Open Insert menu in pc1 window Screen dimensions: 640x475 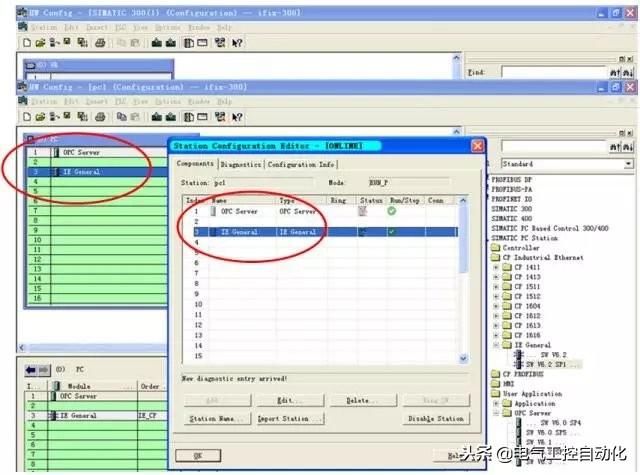[x=97, y=101]
